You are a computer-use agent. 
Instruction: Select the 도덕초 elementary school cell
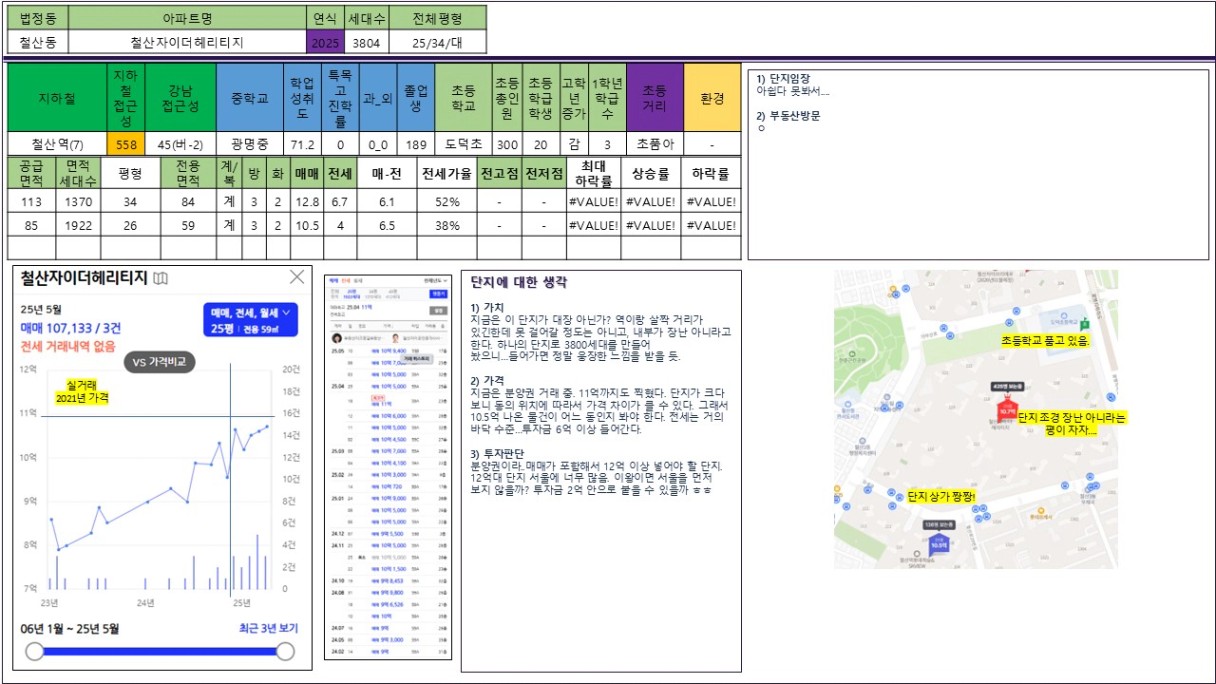(x=464, y=144)
